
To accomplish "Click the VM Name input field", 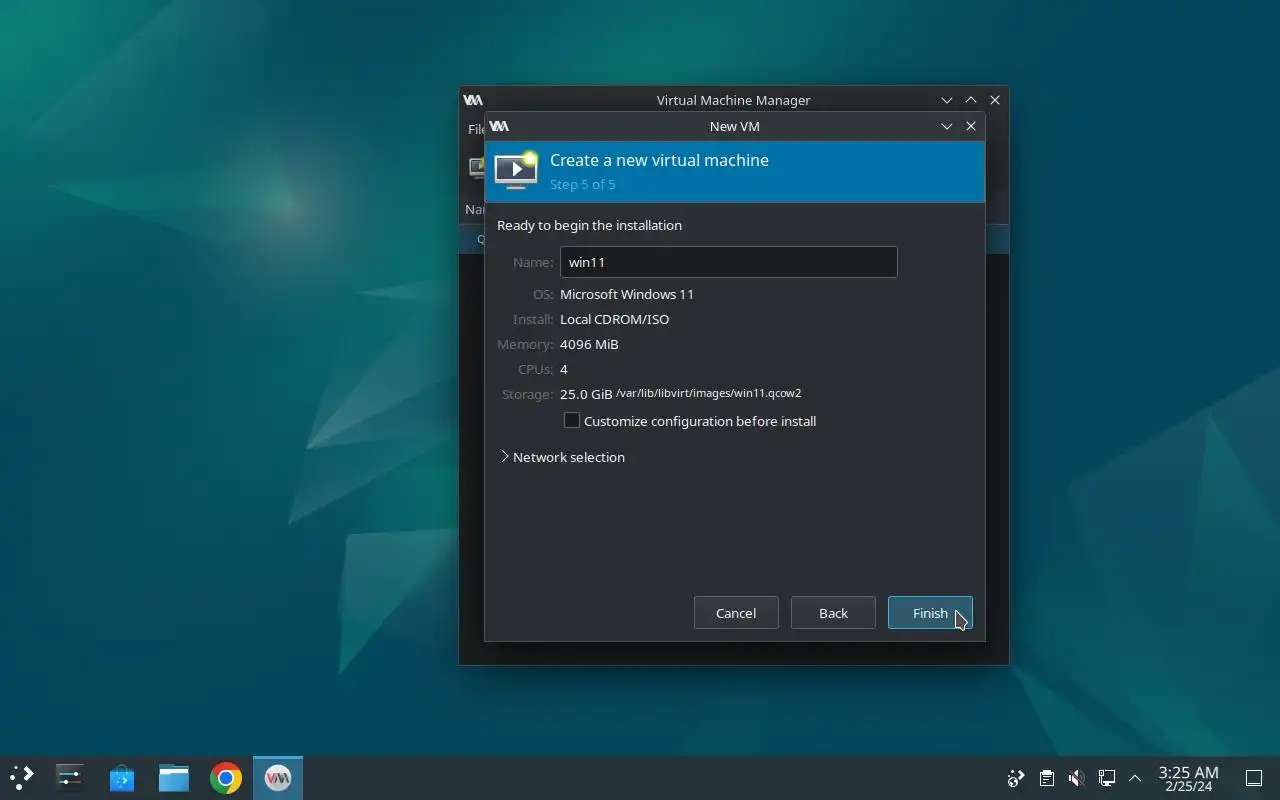I will click(x=728, y=262).
